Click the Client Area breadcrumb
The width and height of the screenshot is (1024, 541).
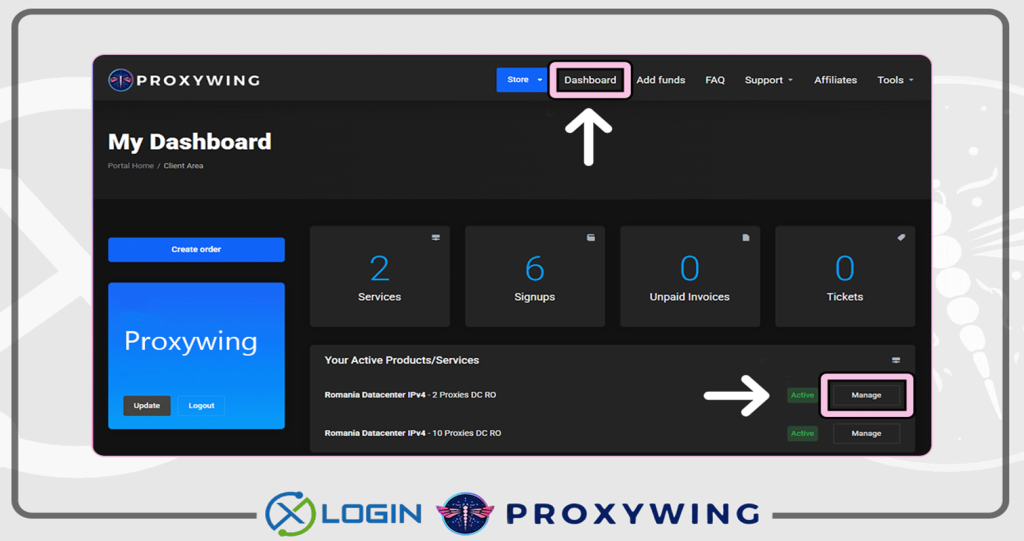point(184,166)
